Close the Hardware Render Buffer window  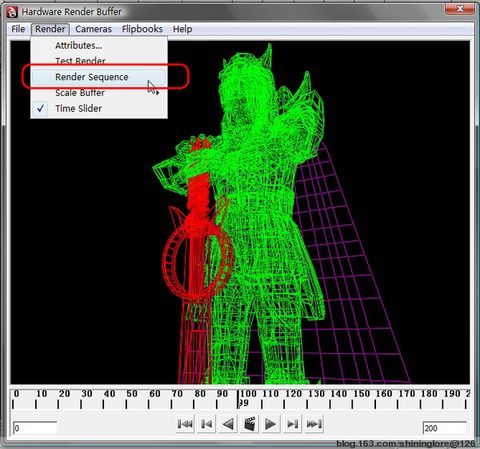[460, 9]
